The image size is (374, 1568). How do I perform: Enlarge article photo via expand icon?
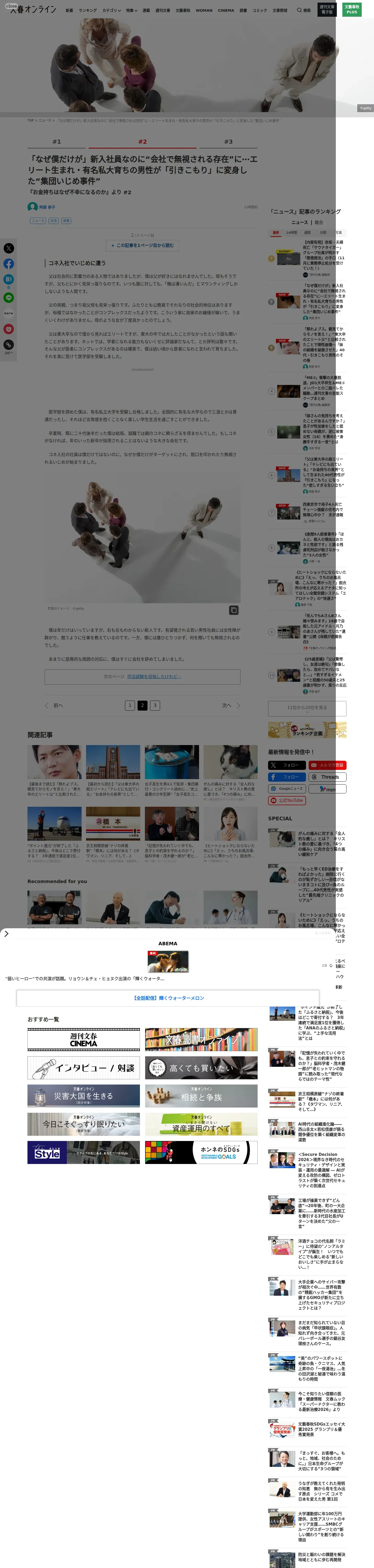click(233, 609)
